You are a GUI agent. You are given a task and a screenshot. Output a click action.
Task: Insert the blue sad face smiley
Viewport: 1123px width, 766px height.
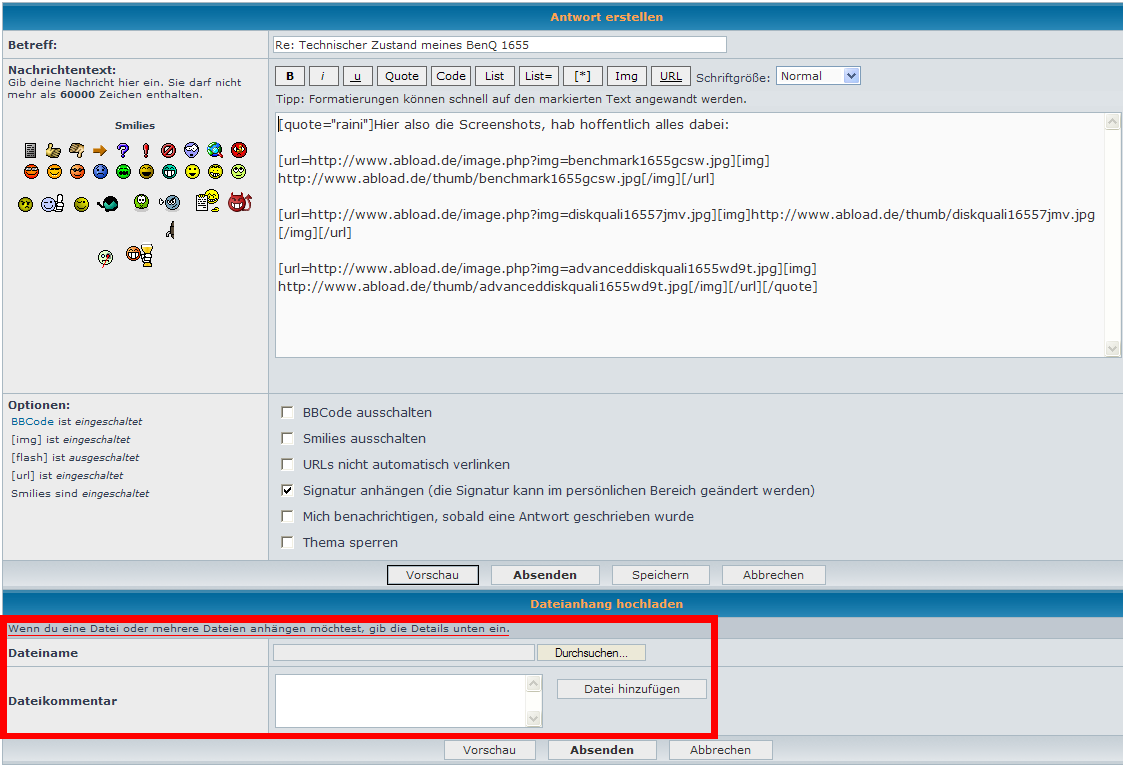(100, 172)
